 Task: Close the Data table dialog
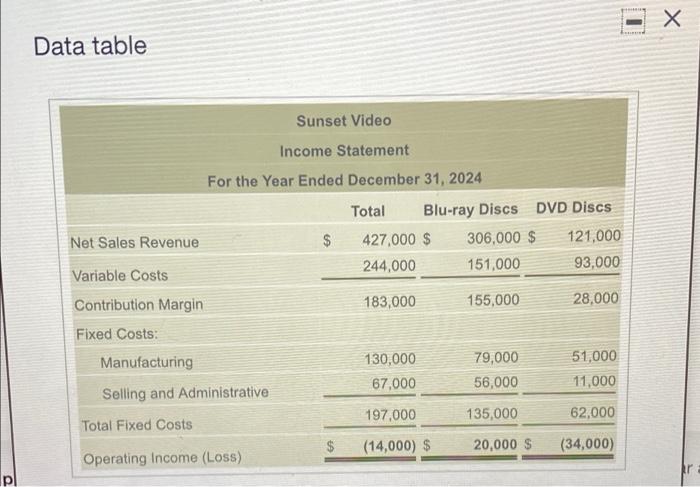pos(672,19)
